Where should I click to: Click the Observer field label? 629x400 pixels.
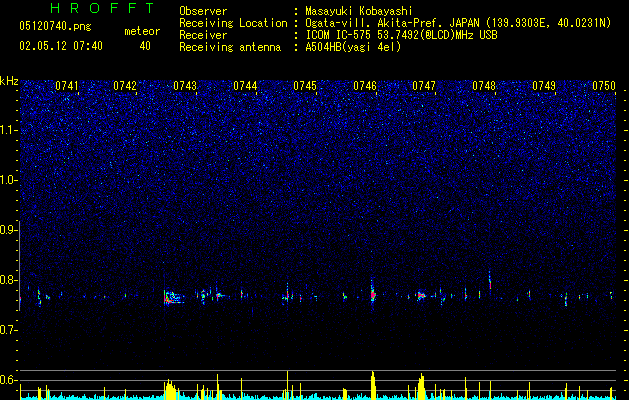(x=203, y=11)
